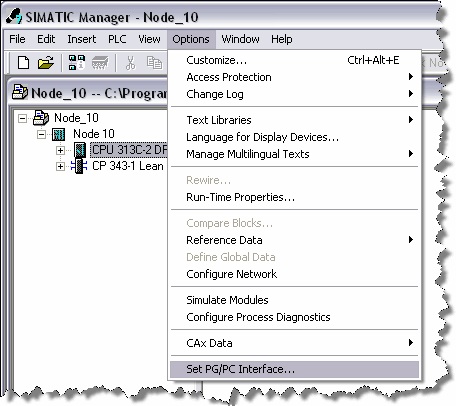This screenshot has height=406, width=456.
Task: Click the S7 Memory Card toolbar icon
Action: [100, 62]
